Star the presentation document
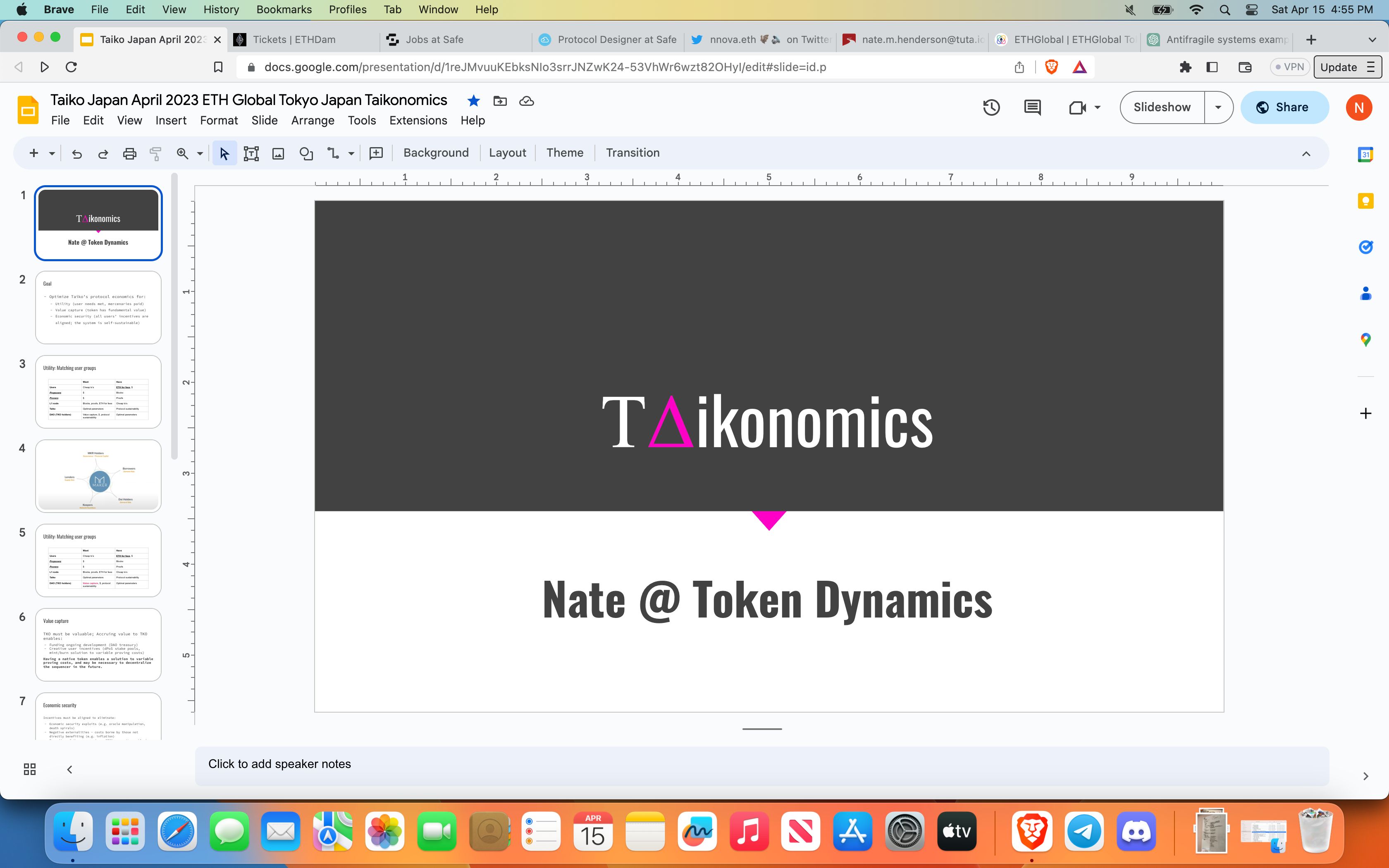Viewport: 1389px width, 868px height. pyautogui.click(x=473, y=101)
